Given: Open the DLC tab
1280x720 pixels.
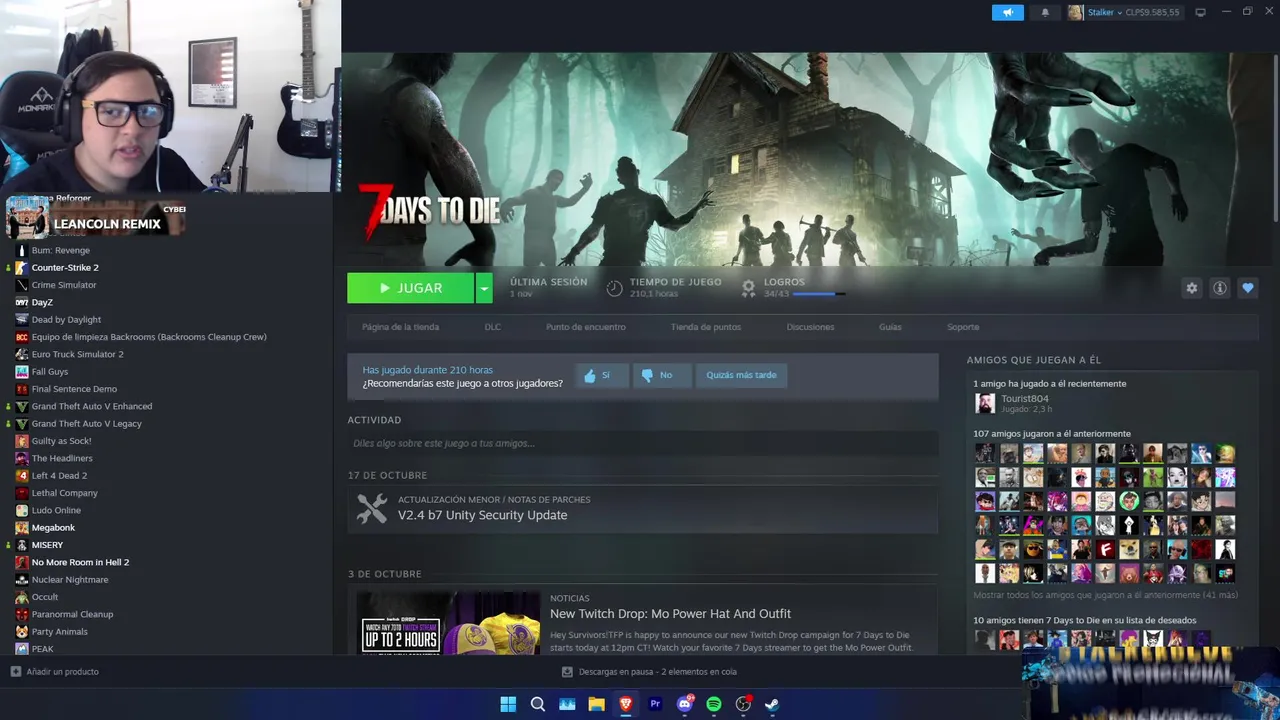Looking at the screenshot, I should click(x=493, y=327).
